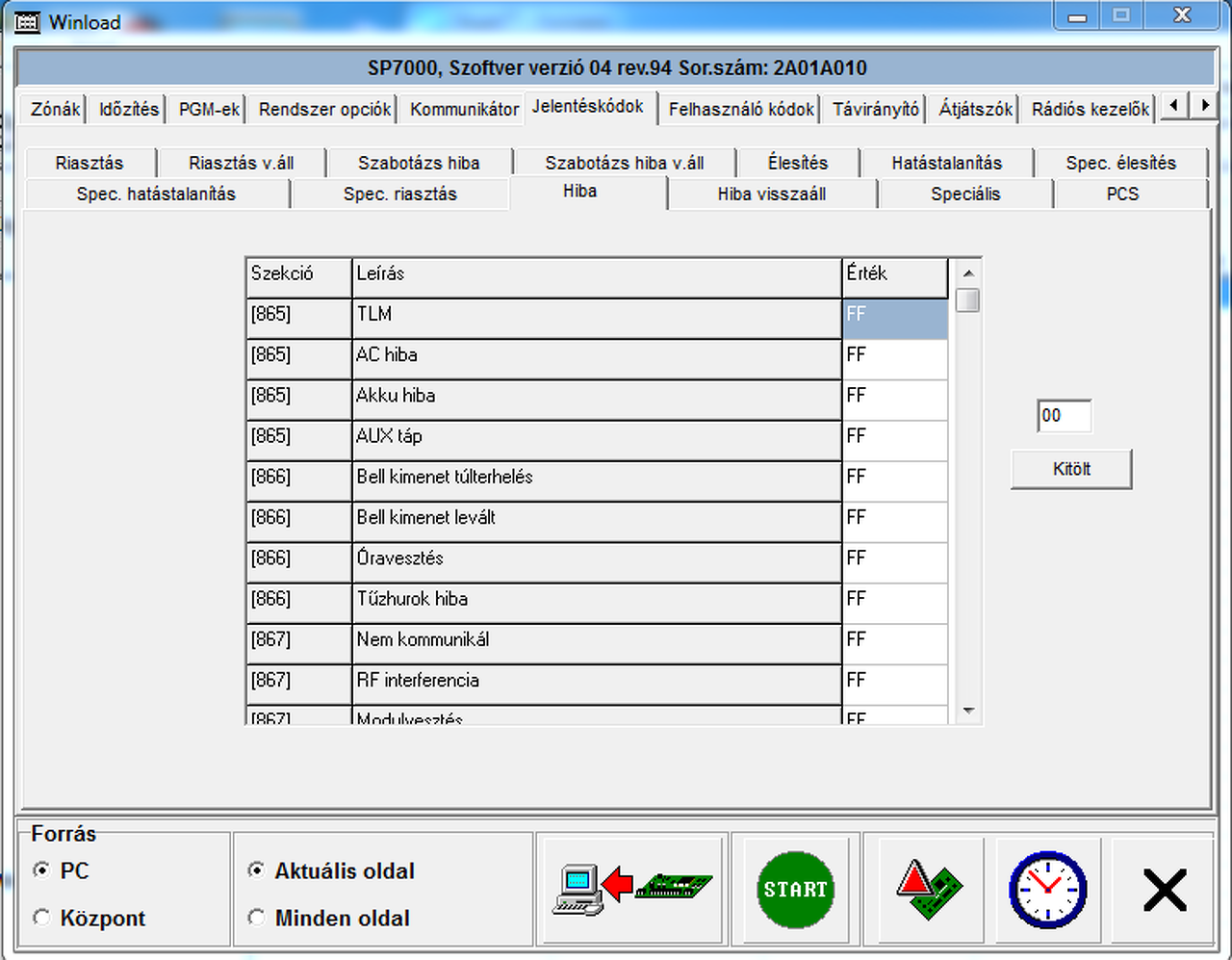Click the value cell for Bell kimenet túlterhelés
Viewport: 1232px width, 960px height.
point(895,481)
